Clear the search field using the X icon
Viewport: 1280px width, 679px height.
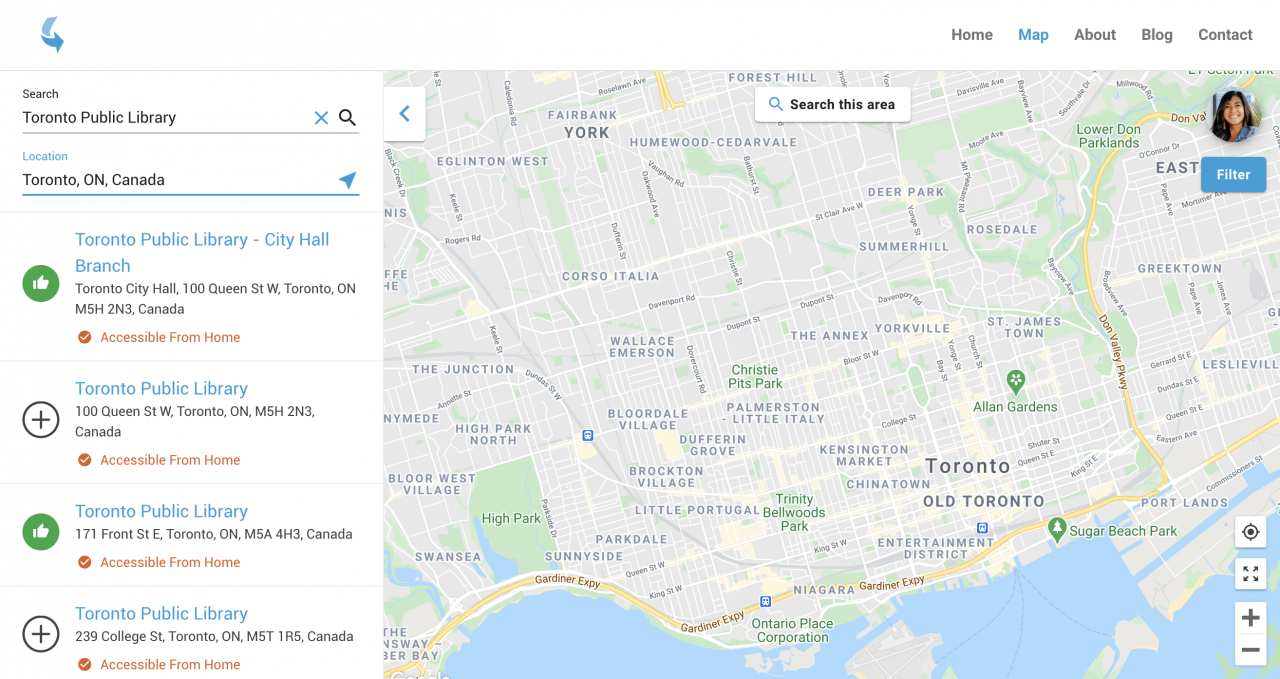(x=321, y=117)
